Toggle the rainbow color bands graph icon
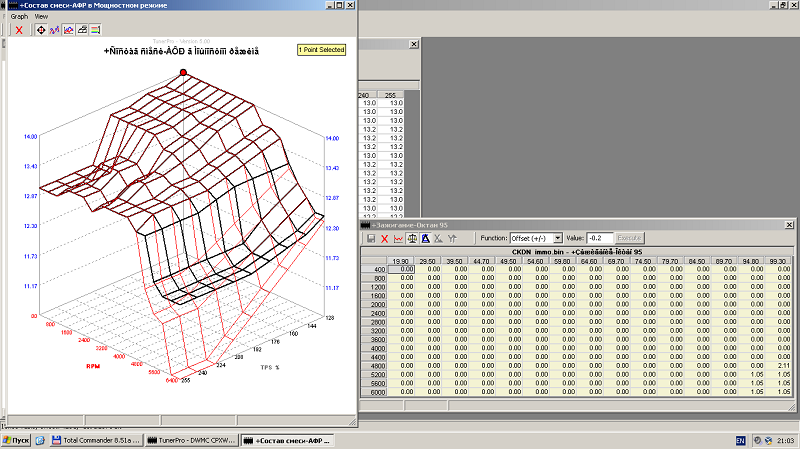This screenshot has width=800, height=449. point(96,30)
